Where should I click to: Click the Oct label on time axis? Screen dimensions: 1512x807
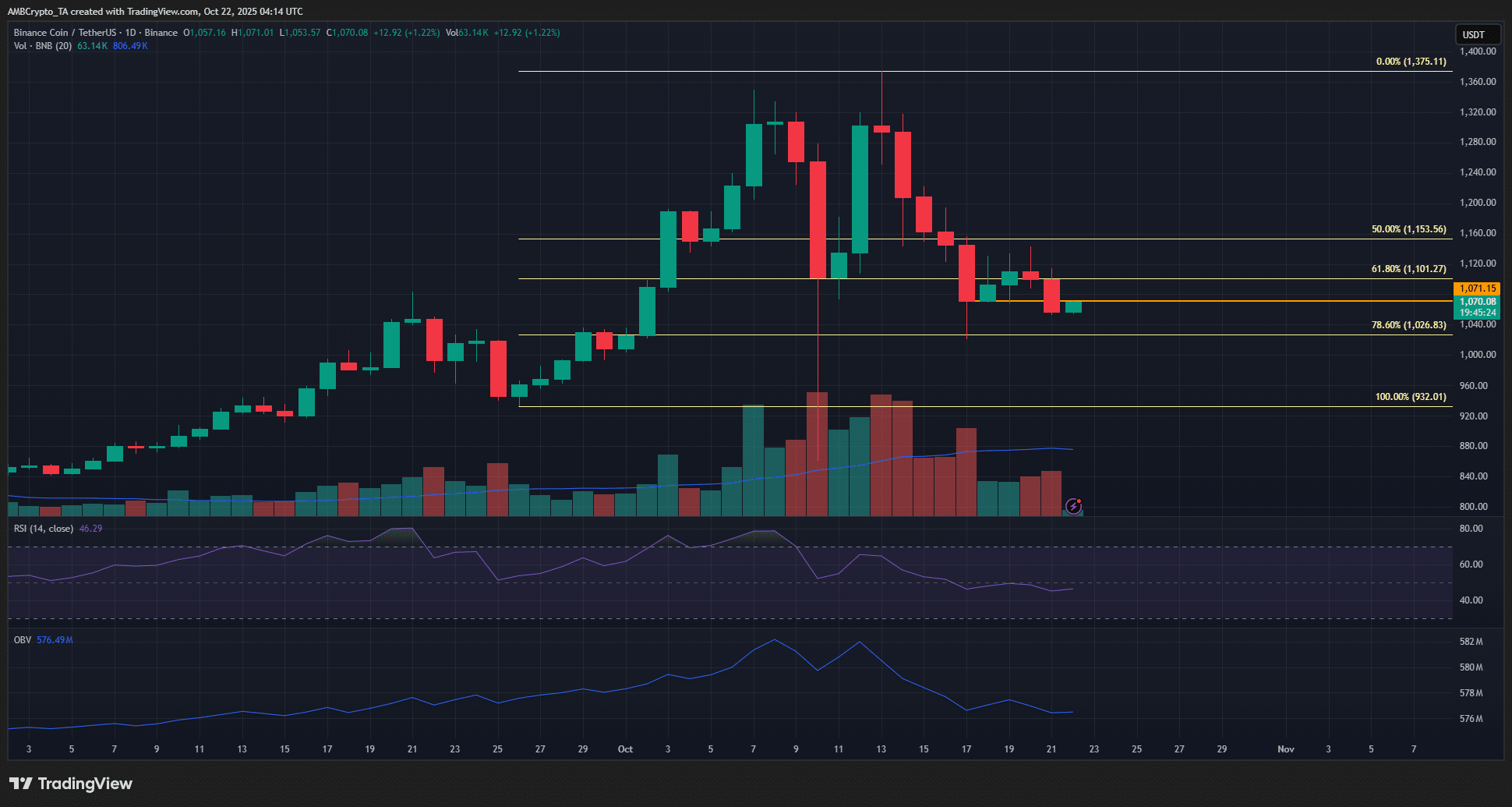point(625,749)
